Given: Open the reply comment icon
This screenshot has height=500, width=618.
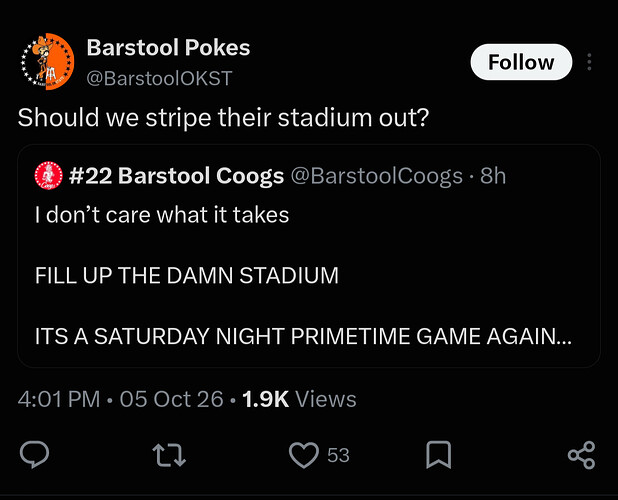Looking at the screenshot, I should pos(35,455).
